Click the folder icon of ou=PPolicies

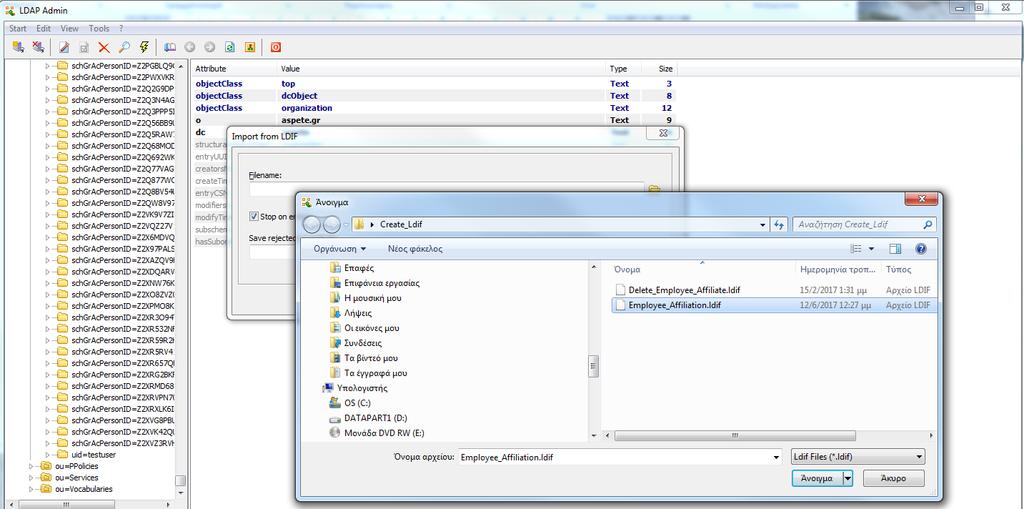46,466
